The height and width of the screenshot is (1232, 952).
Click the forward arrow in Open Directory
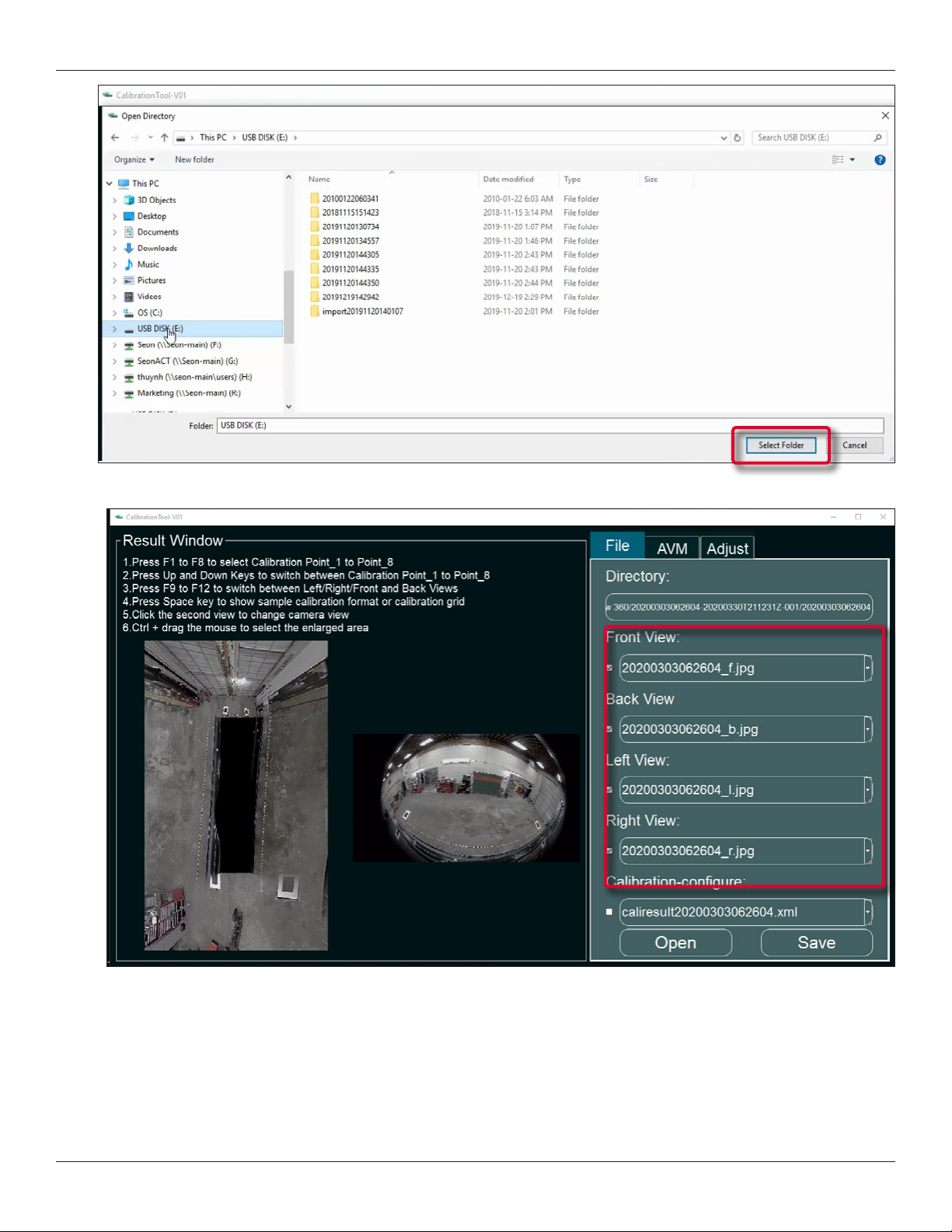click(x=134, y=138)
